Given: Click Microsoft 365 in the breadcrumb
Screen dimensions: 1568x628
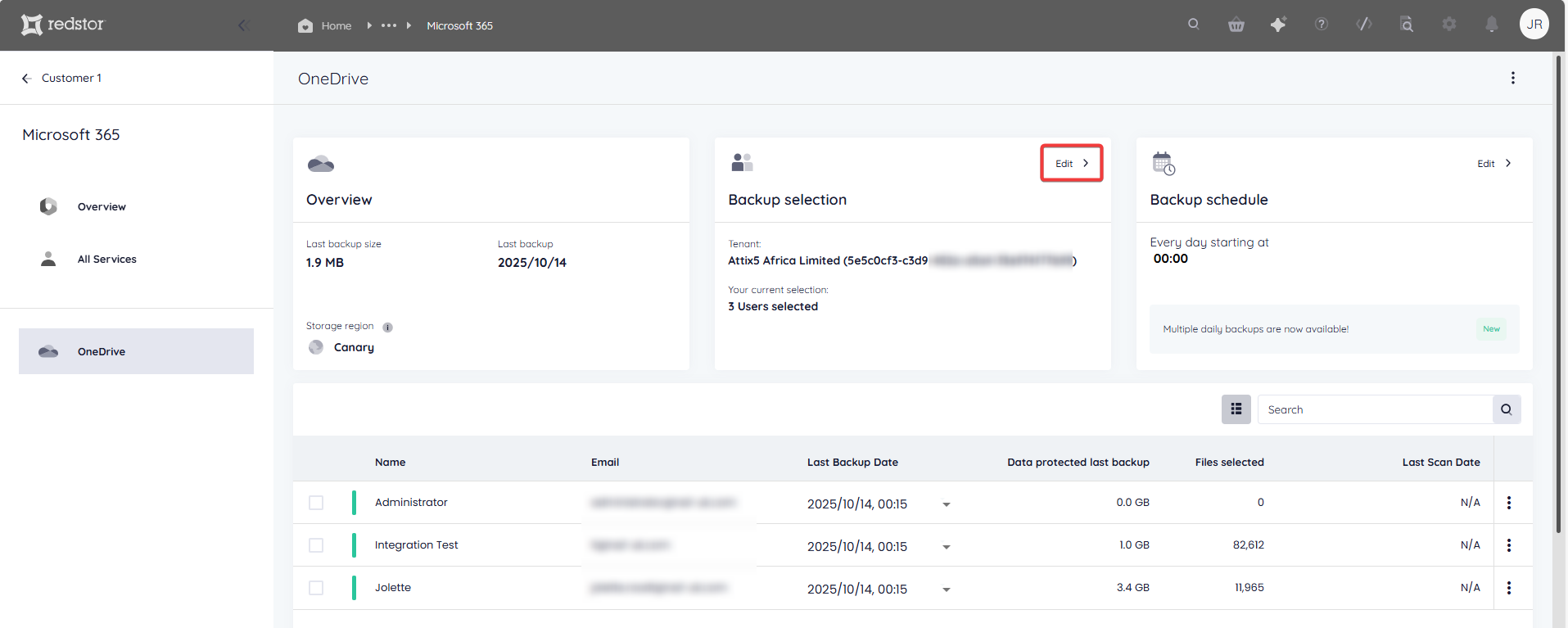Looking at the screenshot, I should pos(459,25).
